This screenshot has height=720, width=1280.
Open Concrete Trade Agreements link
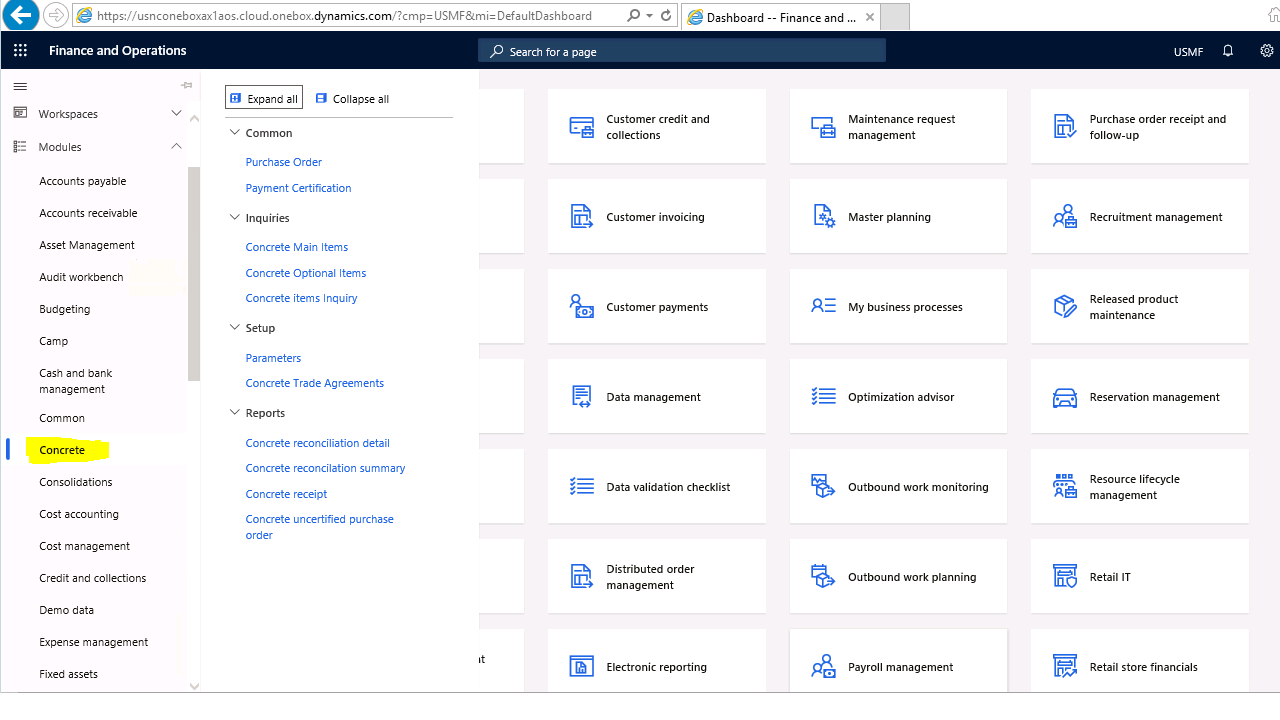coord(315,383)
